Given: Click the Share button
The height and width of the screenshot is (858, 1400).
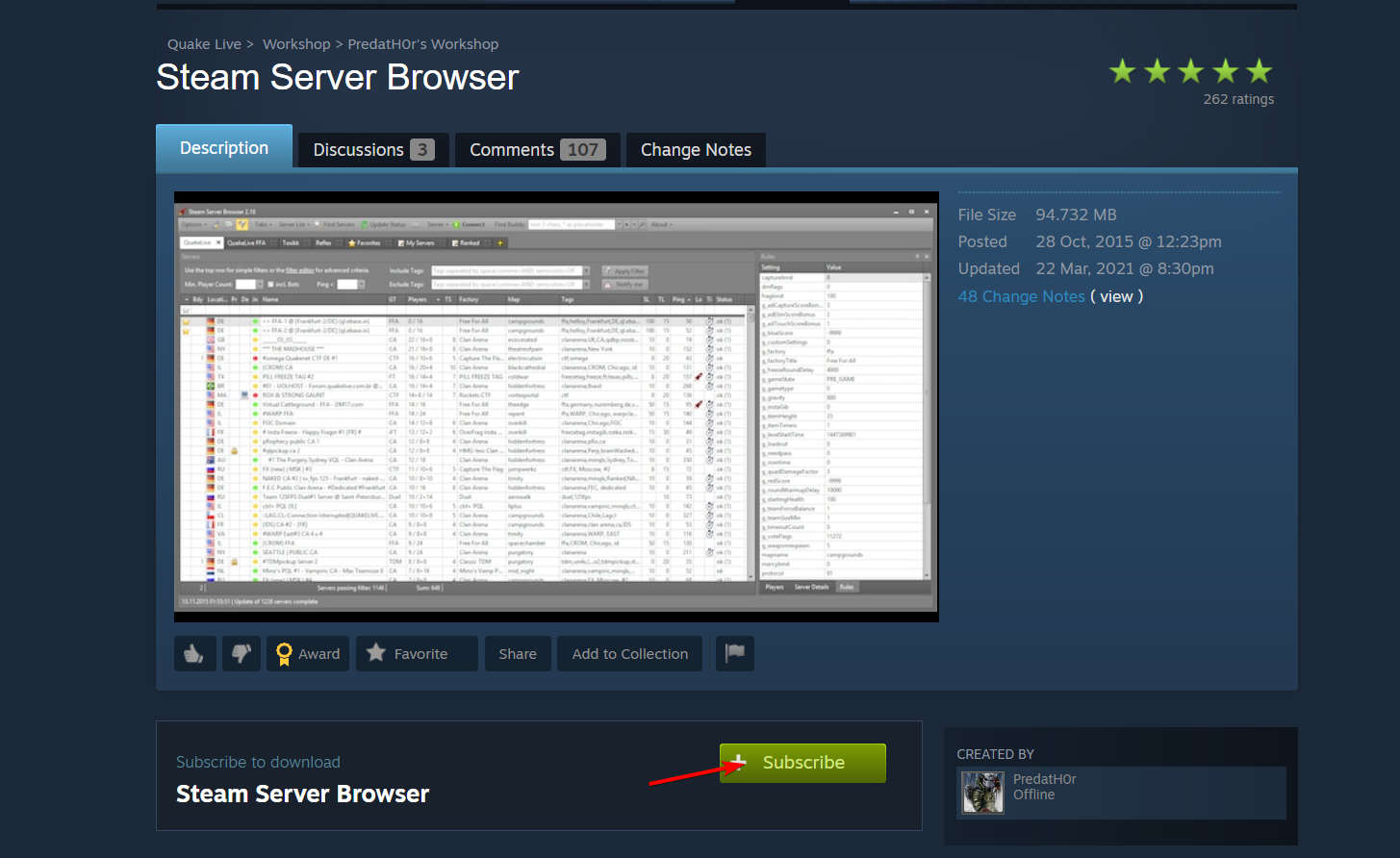Looking at the screenshot, I should tap(518, 653).
